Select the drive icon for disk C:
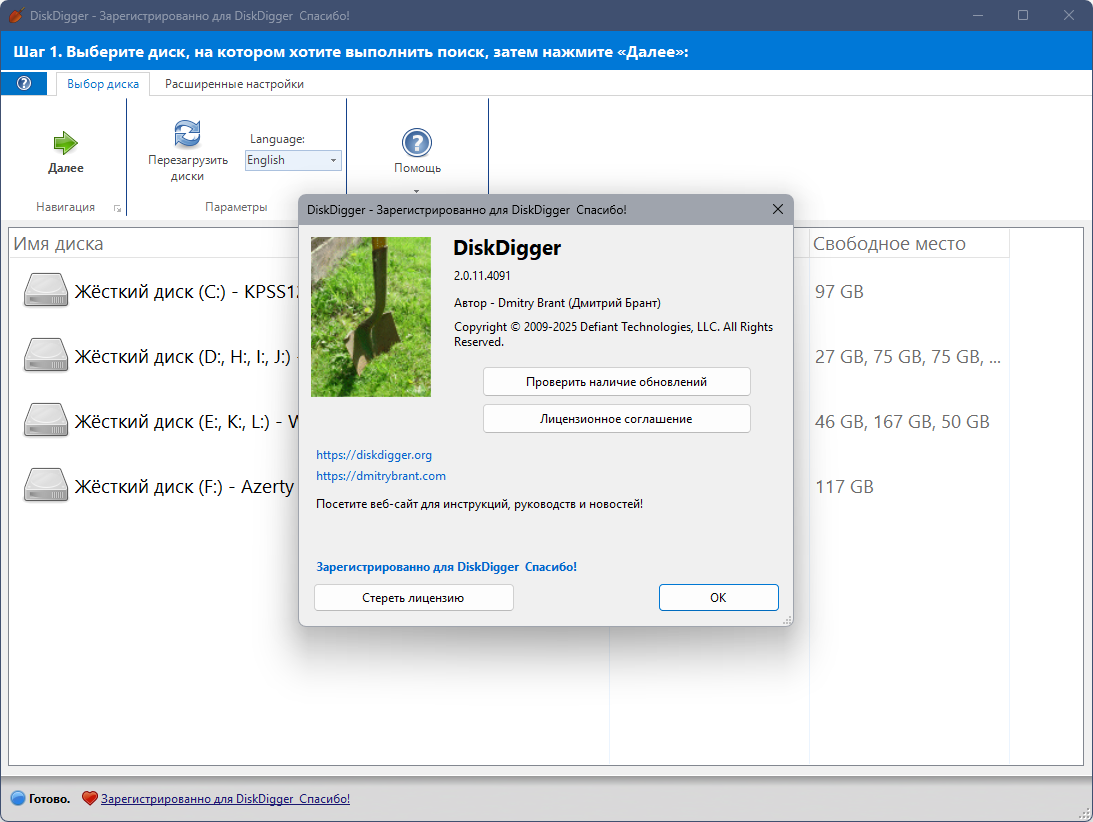 point(46,290)
